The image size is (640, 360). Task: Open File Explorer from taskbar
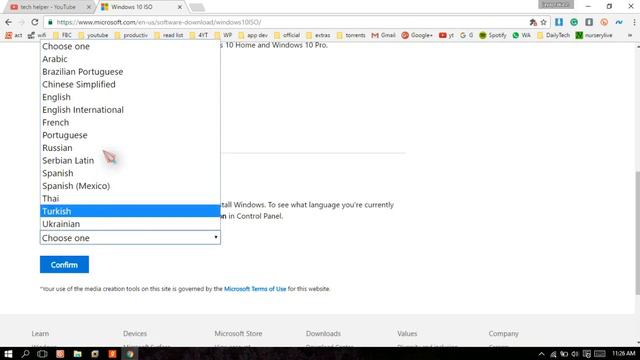[78, 354]
